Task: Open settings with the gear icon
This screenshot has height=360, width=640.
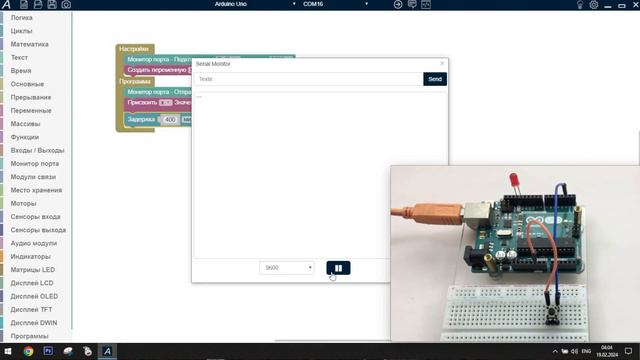Action: (594, 4)
